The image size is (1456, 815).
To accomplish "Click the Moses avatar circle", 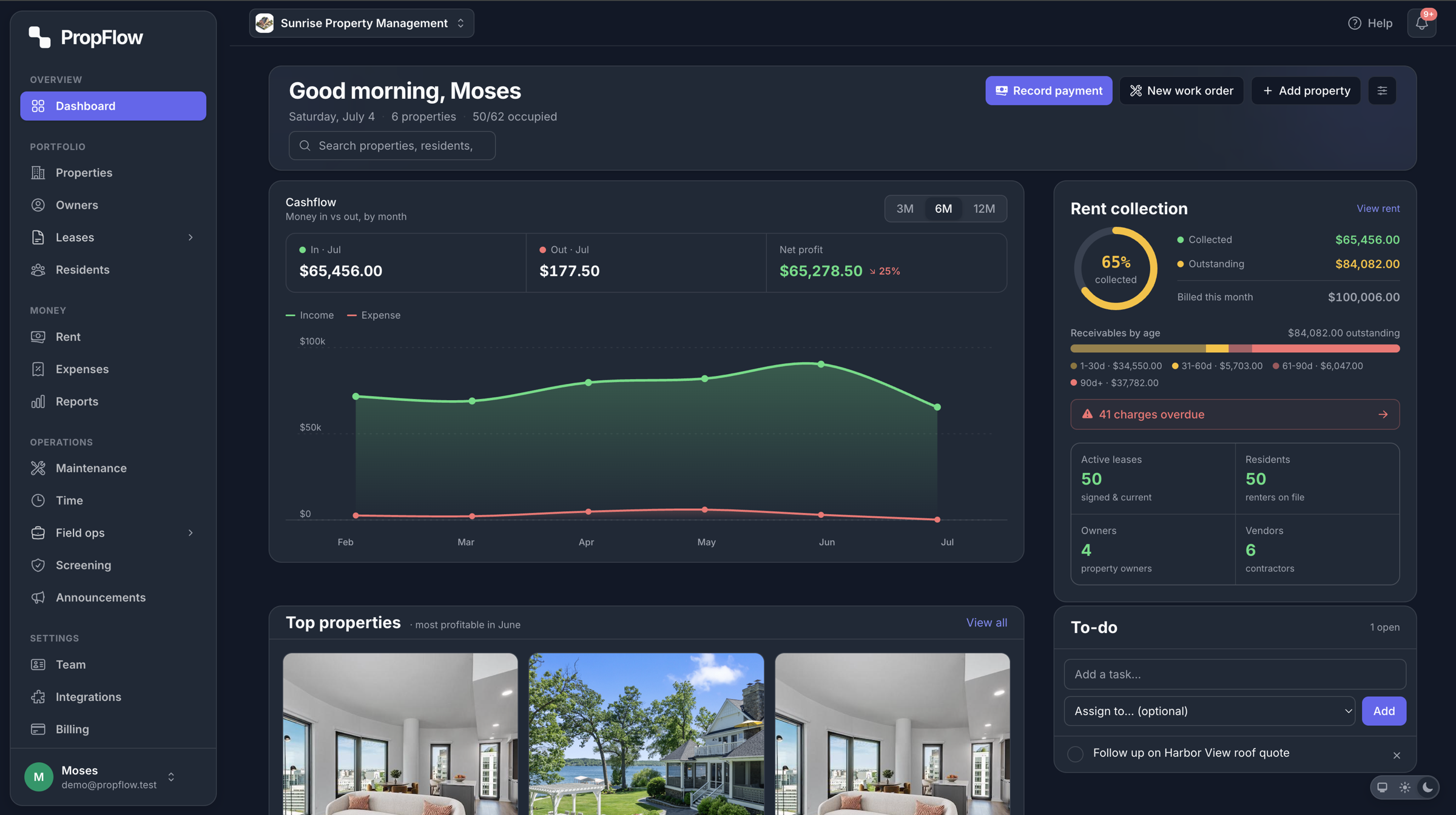I will tap(39, 777).
